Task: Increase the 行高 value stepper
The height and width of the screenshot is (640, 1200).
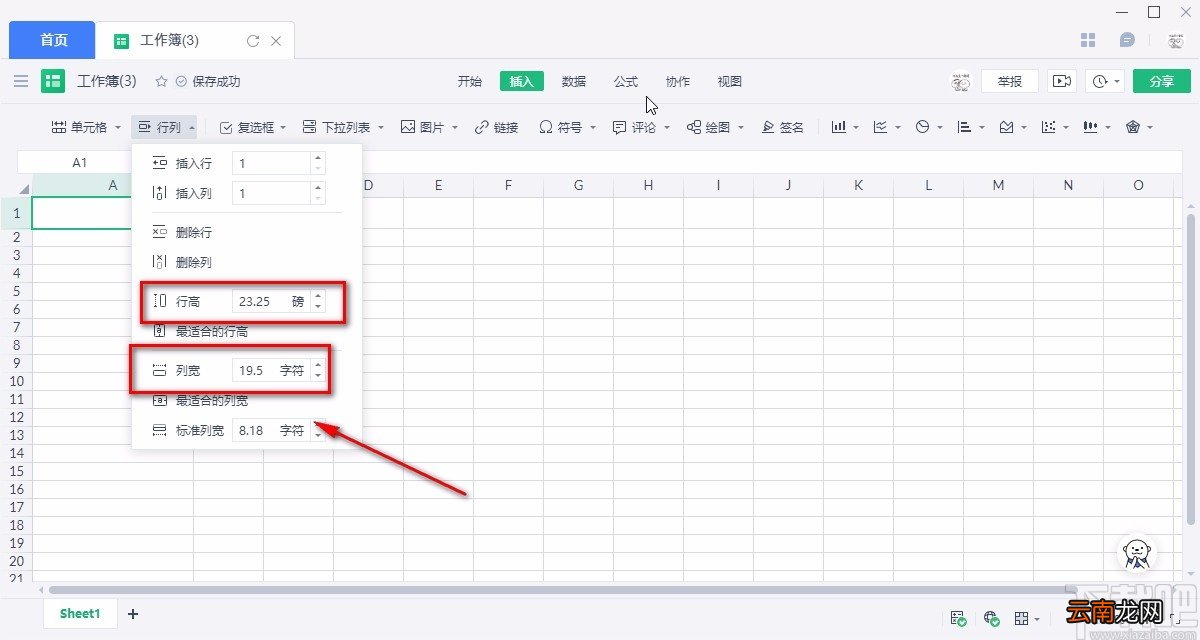Action: [318, 295]
